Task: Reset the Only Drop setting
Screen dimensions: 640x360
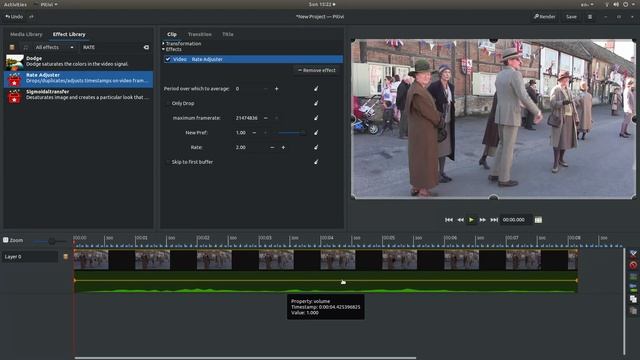Action: pyautogui.click(x=316, y=103)
